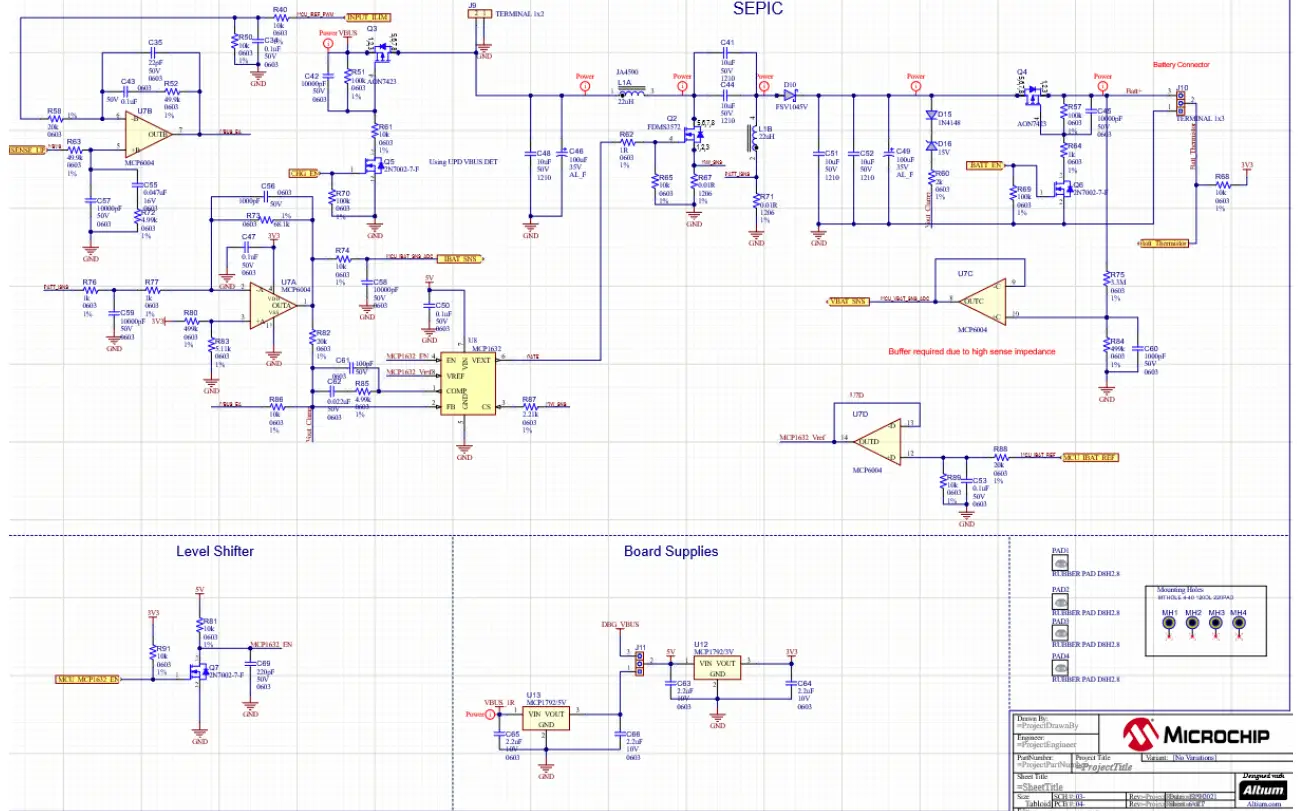Open the Altium.com link
This screenshot has height=811, width=1298.
point(1264,804)
